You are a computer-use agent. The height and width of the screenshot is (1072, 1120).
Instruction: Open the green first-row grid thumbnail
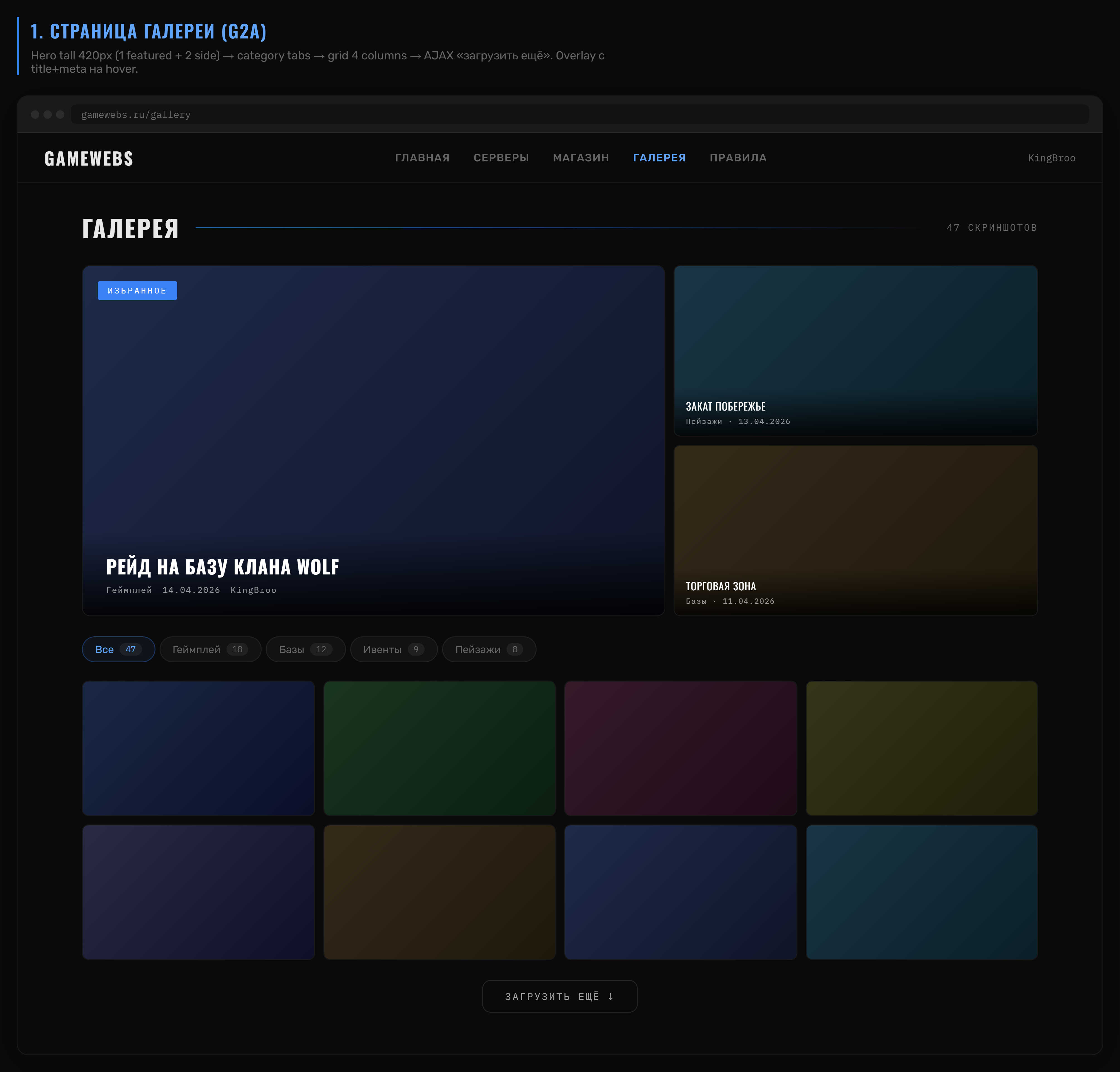pos(439,748)
